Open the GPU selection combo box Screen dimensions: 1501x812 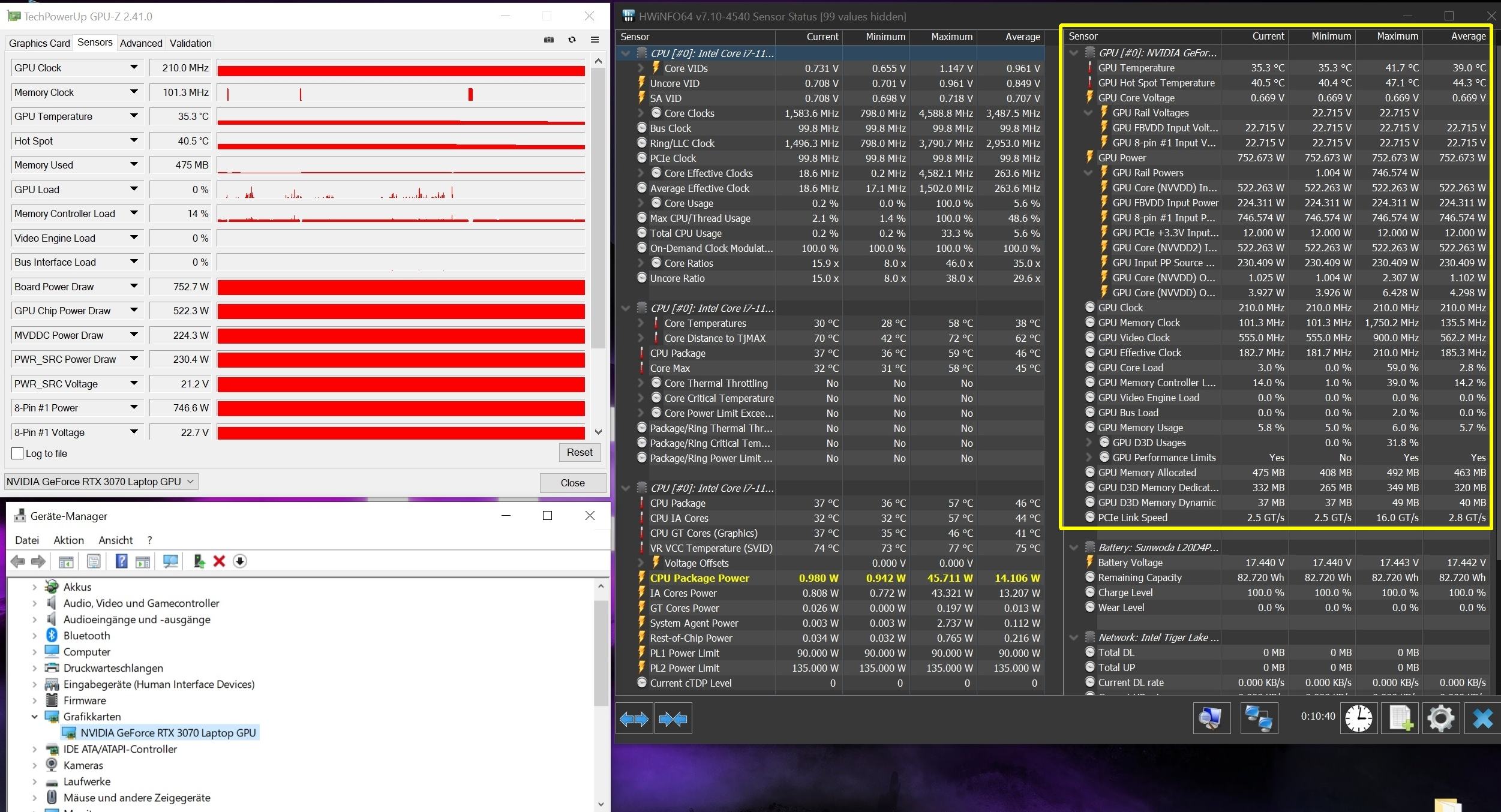pos(101,482)
